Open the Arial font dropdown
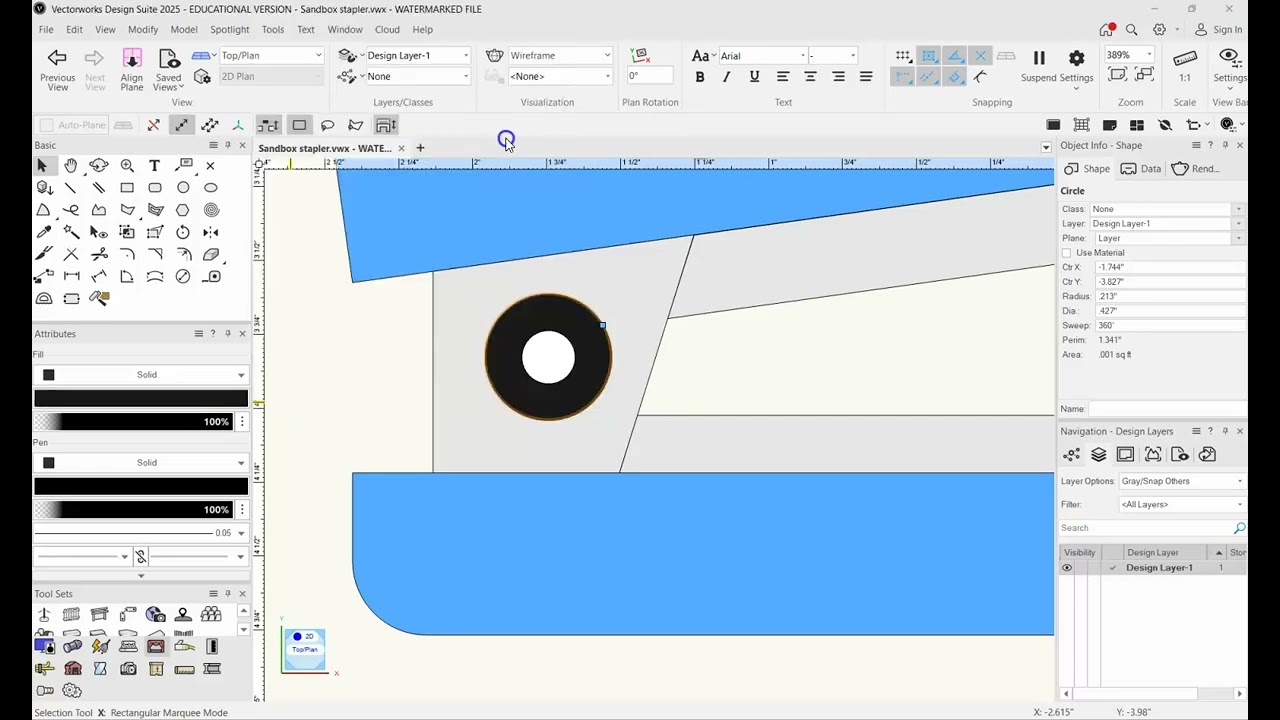This screenshot has width=1280, height=720. [762, 56]
